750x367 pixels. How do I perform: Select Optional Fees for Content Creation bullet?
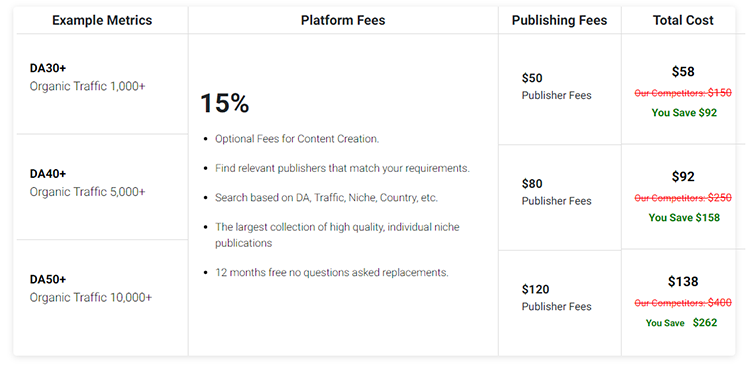(x=297, y=139)
